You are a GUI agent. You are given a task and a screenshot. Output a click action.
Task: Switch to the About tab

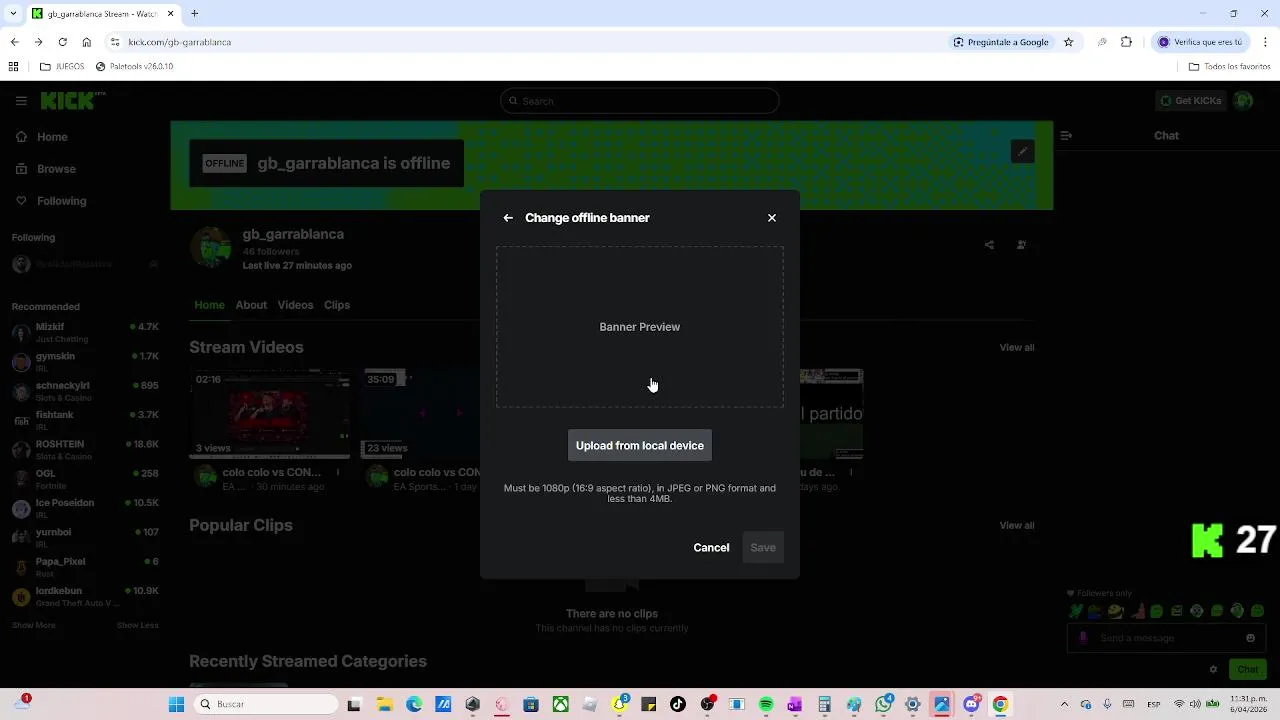point(251,305)
